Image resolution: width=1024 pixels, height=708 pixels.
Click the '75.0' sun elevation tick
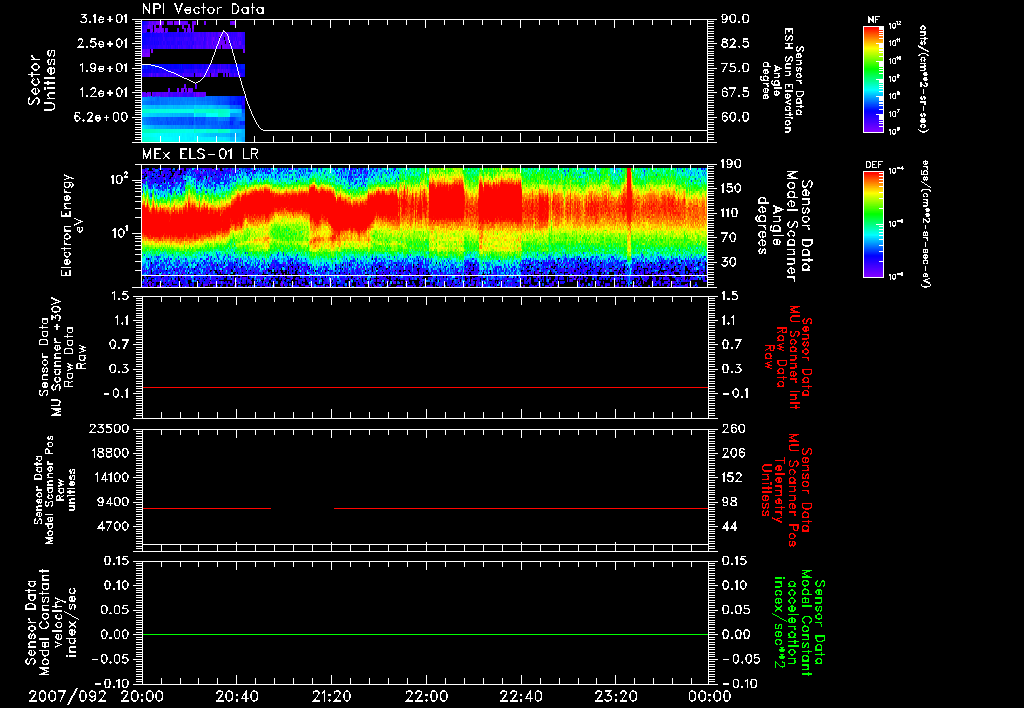(x=735, y=68)
